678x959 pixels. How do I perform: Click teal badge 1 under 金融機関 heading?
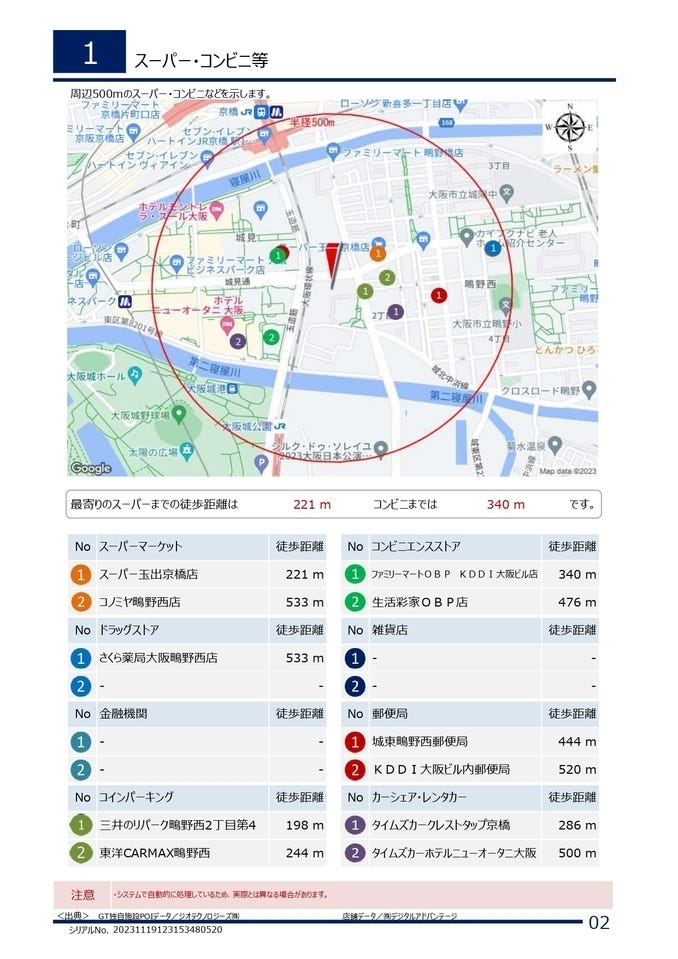pyautogui.click(x=81, y=742)
